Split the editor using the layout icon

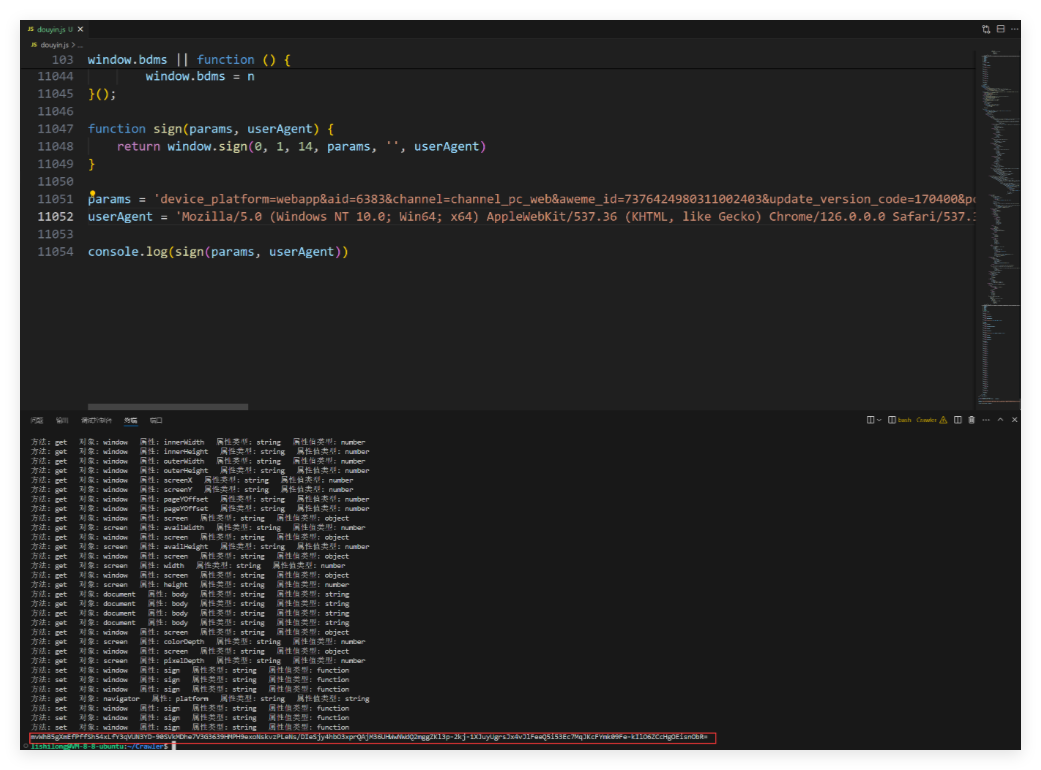(x=1001, y=29)
